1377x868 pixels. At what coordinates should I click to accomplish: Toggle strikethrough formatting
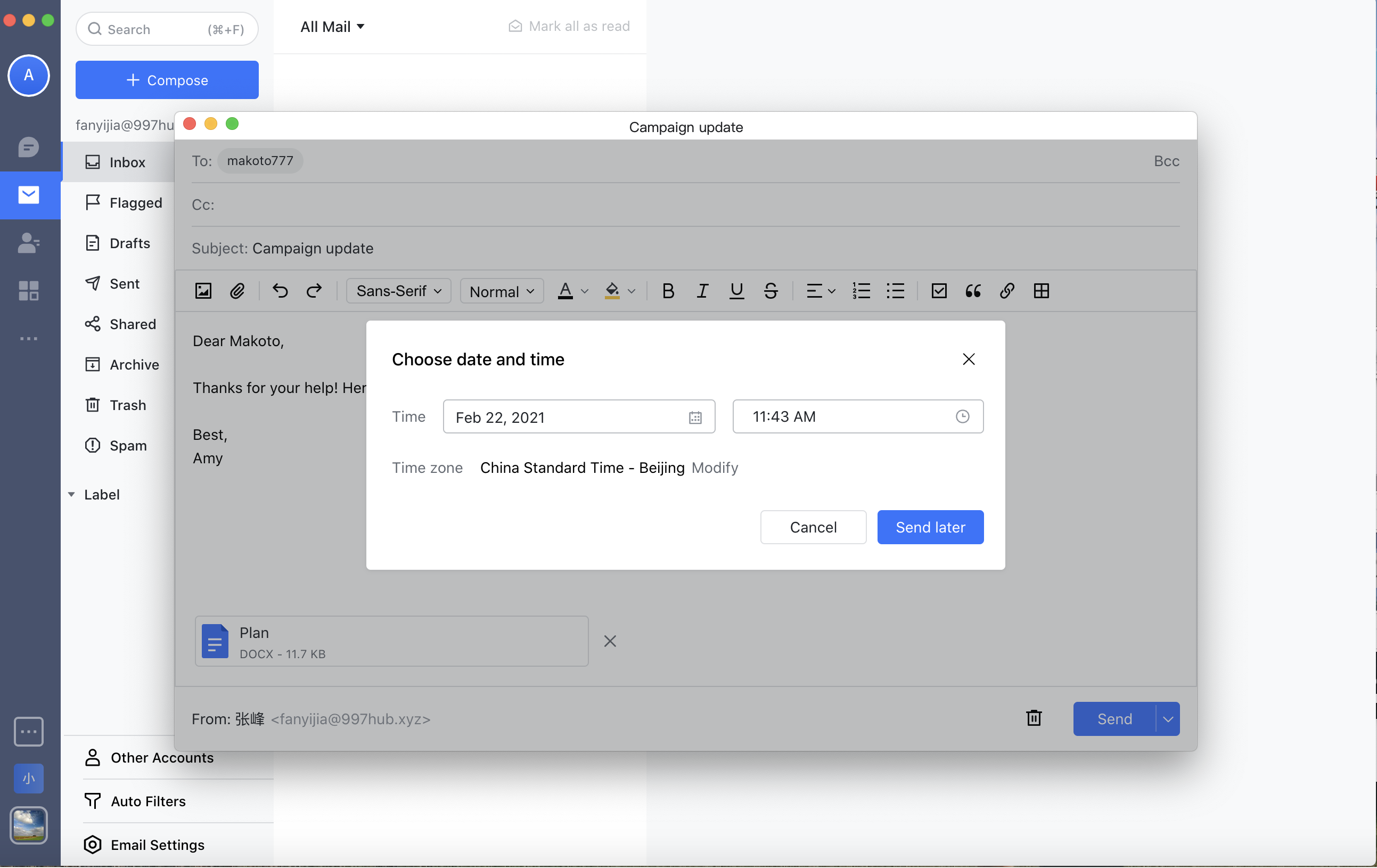tap(771, 291)
